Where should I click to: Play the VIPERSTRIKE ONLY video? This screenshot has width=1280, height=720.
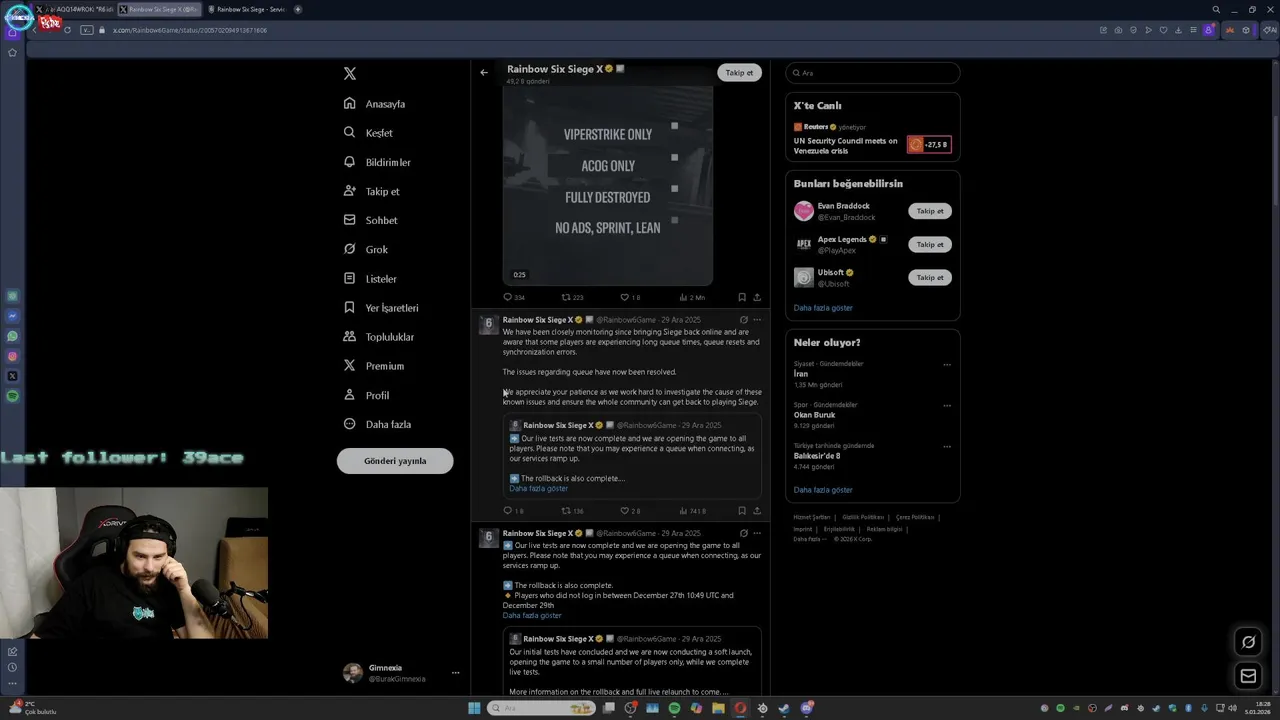point(607,185)
